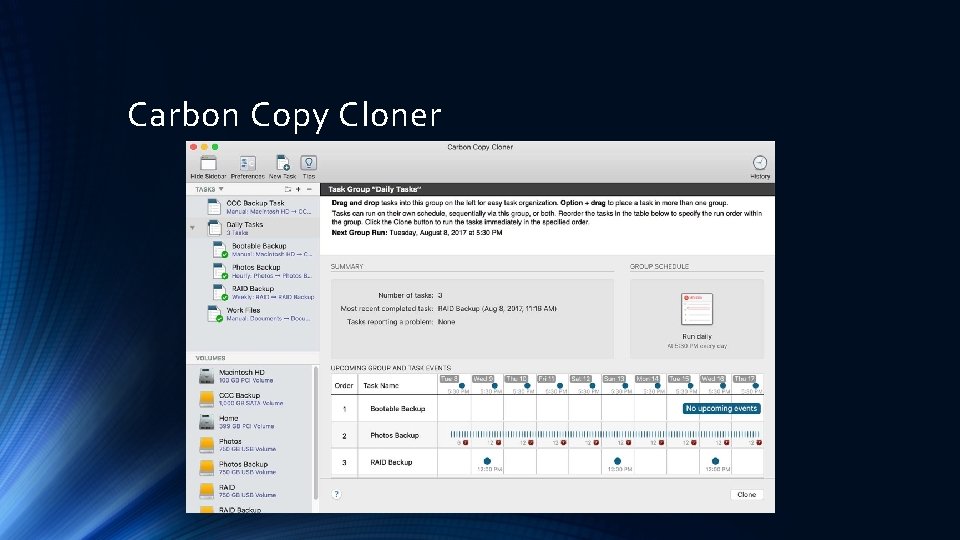Click the RAID volume drive icon
960x540 pixels.
tap(207, 490)
